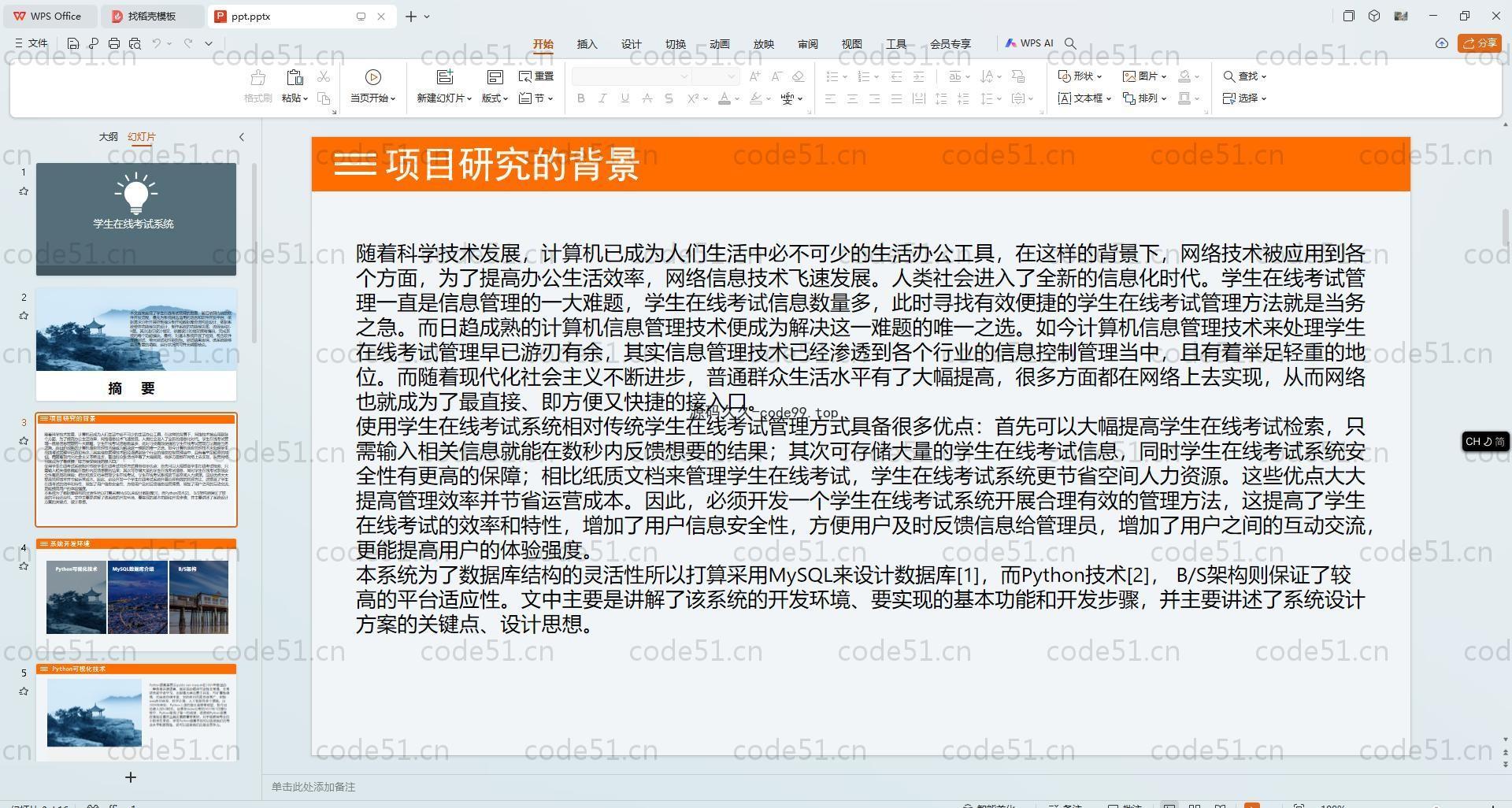The height and width of the screenshot is (808, 1512).
Task: Open the Select (选择) menu
Action: click(1244, 98)
